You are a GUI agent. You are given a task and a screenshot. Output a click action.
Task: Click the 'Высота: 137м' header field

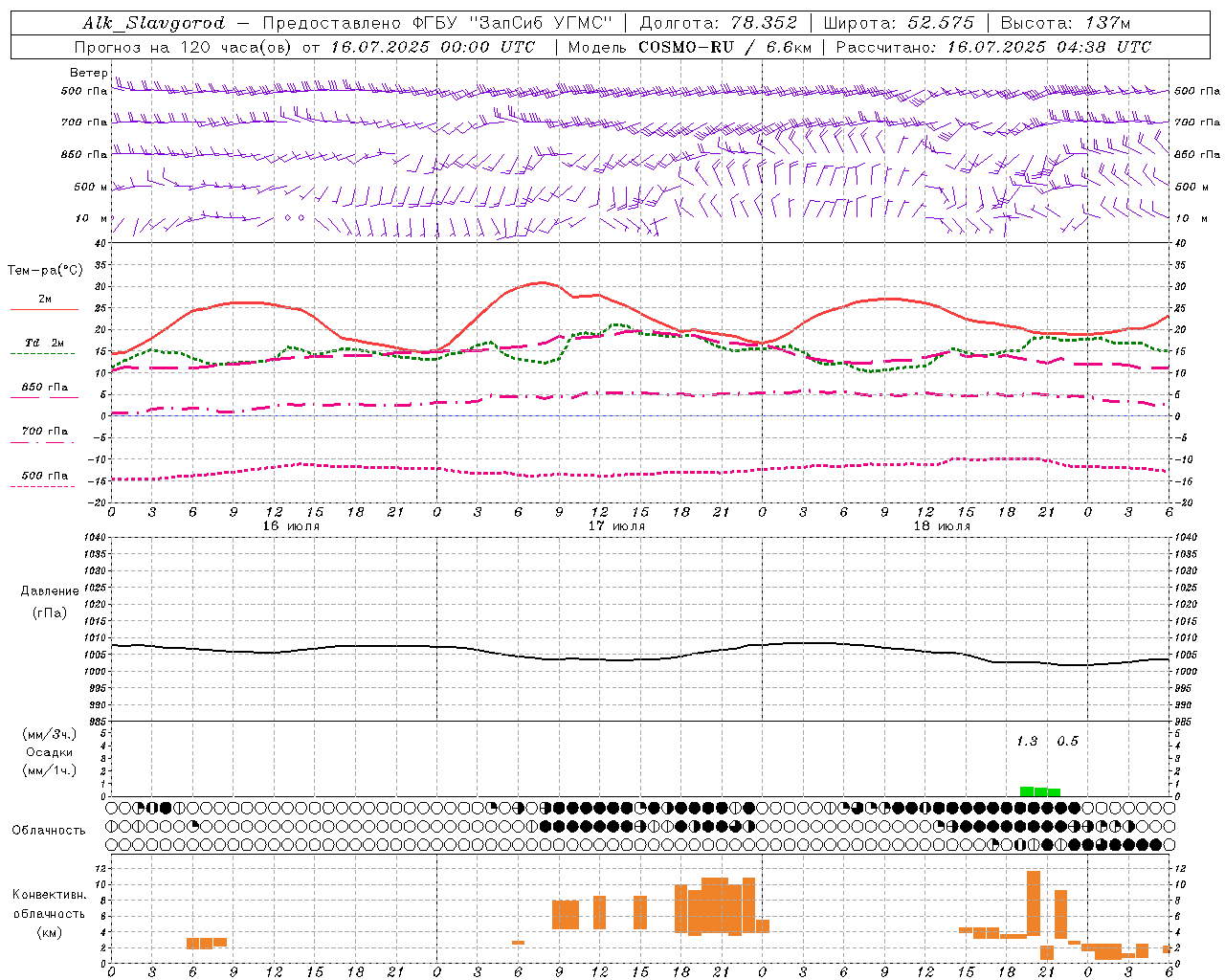point(1065,23)
